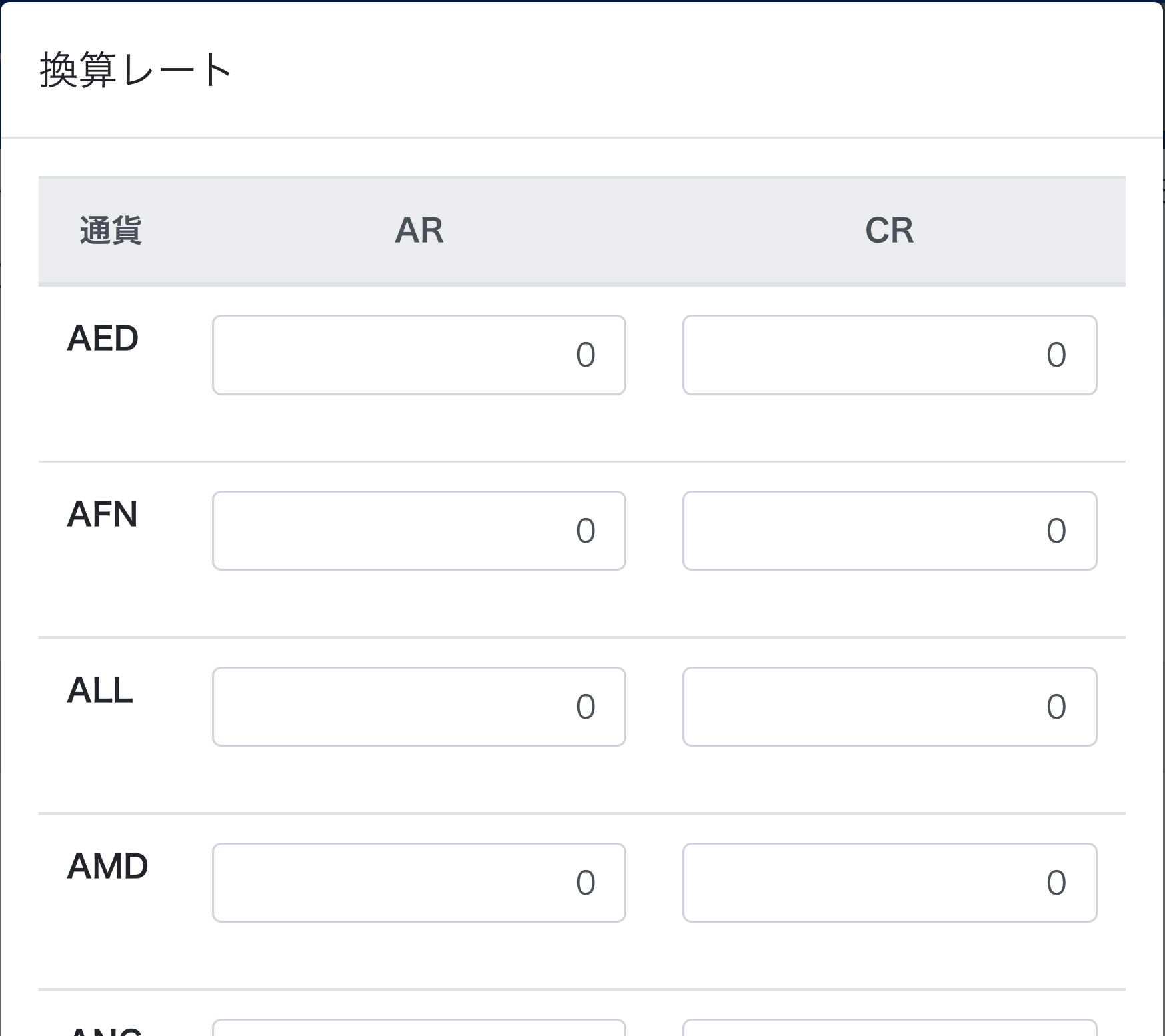Click the ALL currency label
Image resolution: width=1165 pixels, height=1036 pixels.
[100, 691]
